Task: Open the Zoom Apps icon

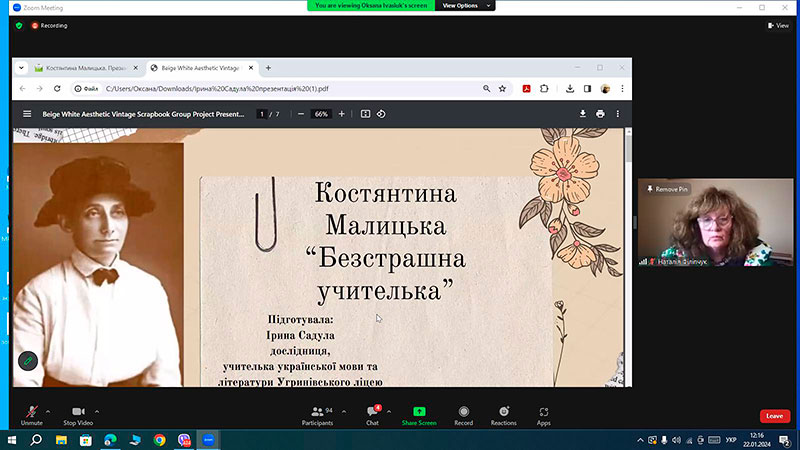Action: pyautogui.click(x=543, y=415)
